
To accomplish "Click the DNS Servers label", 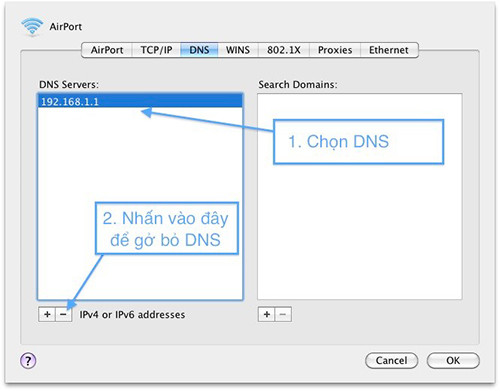I will tap(69, 85).
